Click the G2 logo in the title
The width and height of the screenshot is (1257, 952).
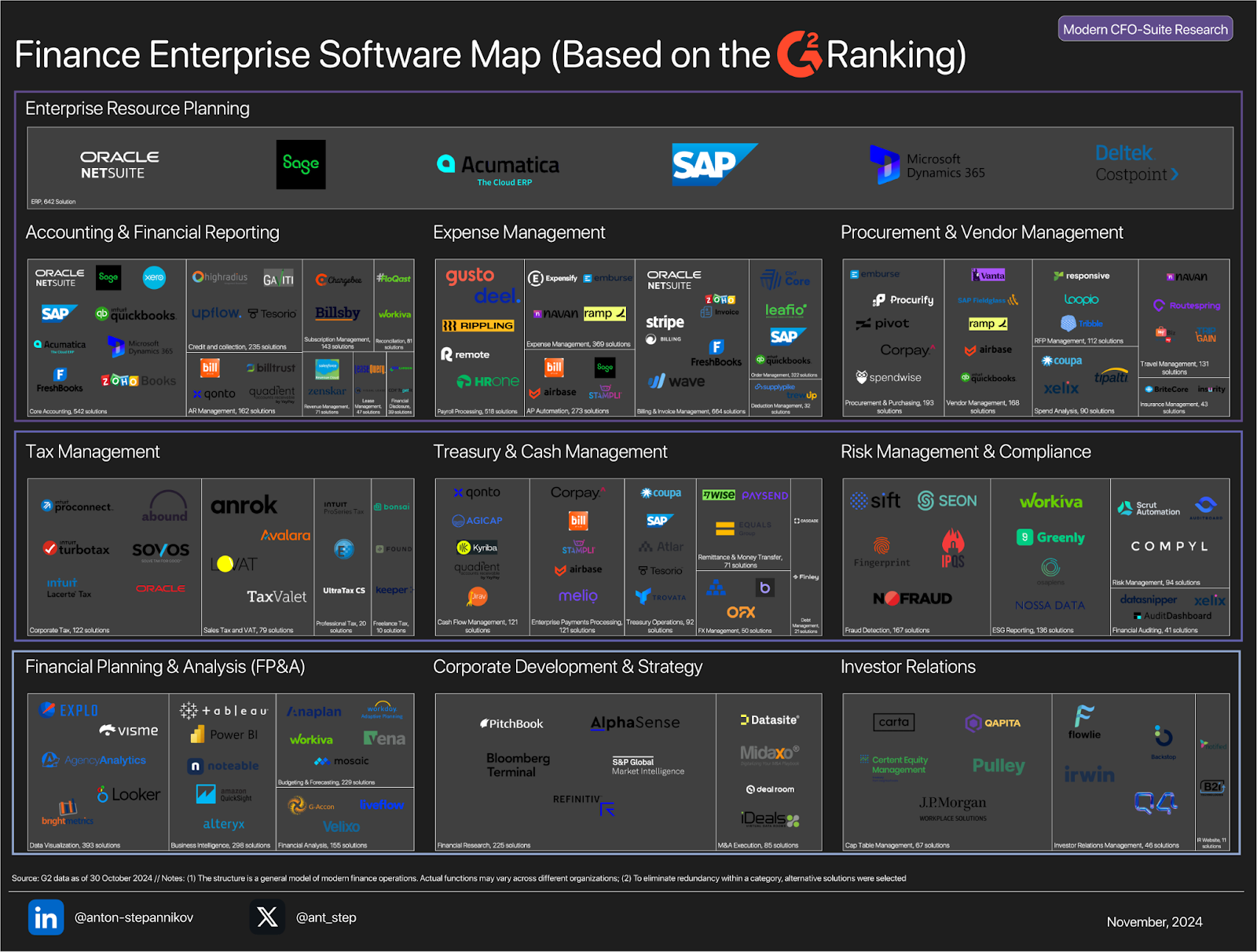(x=799, y=54)
